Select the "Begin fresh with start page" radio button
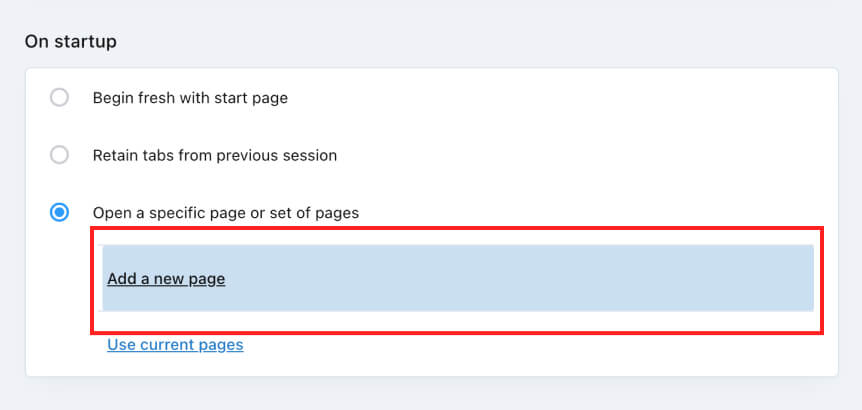This screenshot has height=410, width=862. [x=60, y=98]
